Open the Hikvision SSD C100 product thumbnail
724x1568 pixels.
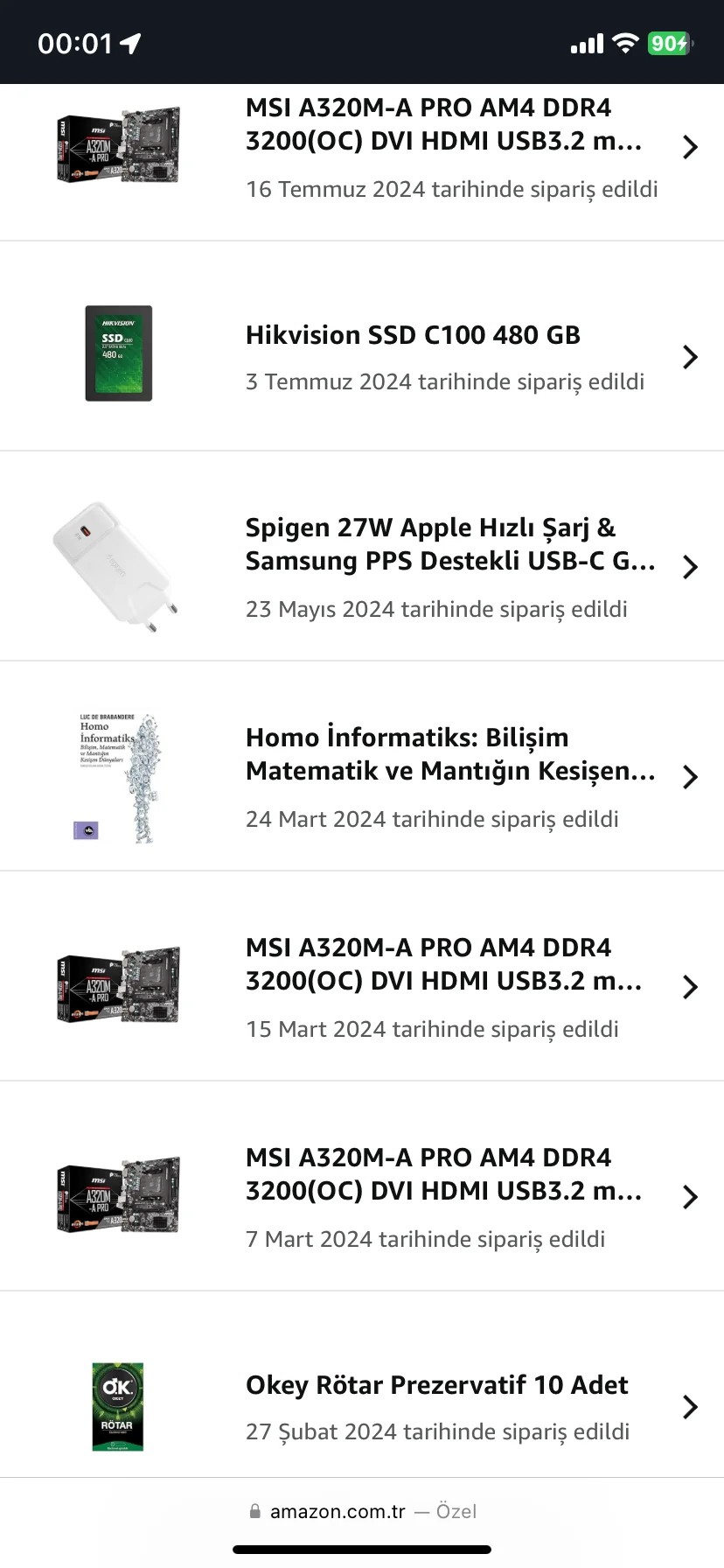pyautogui.click(x=118, y=353)
